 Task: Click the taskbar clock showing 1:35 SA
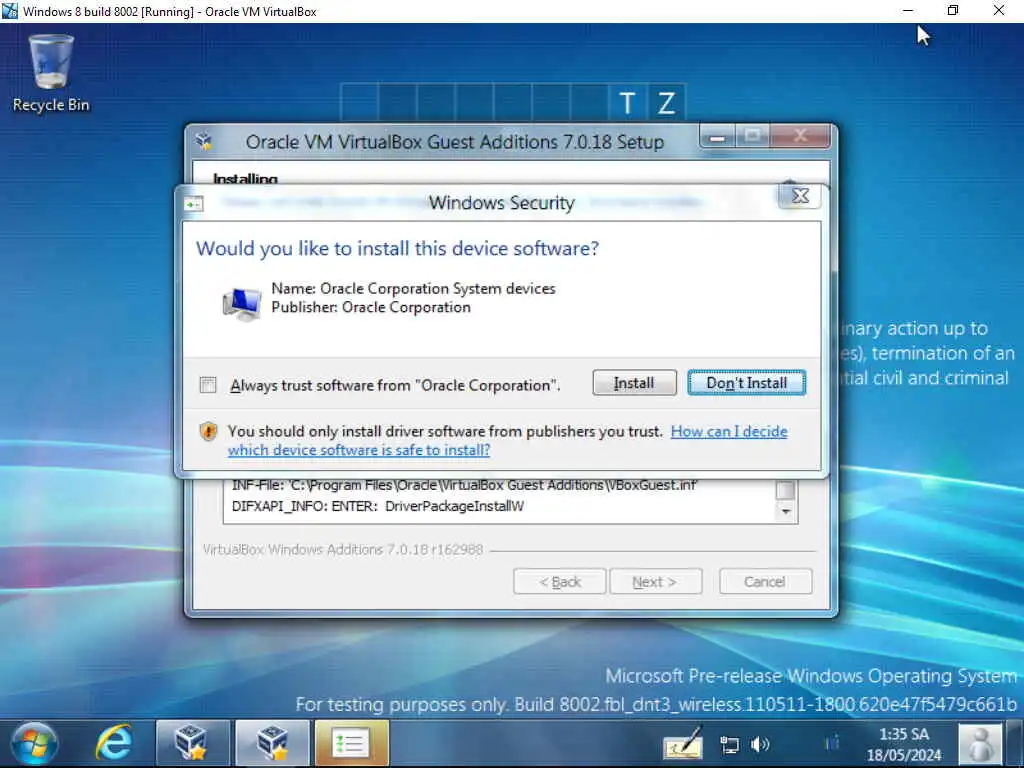point(904,734)
